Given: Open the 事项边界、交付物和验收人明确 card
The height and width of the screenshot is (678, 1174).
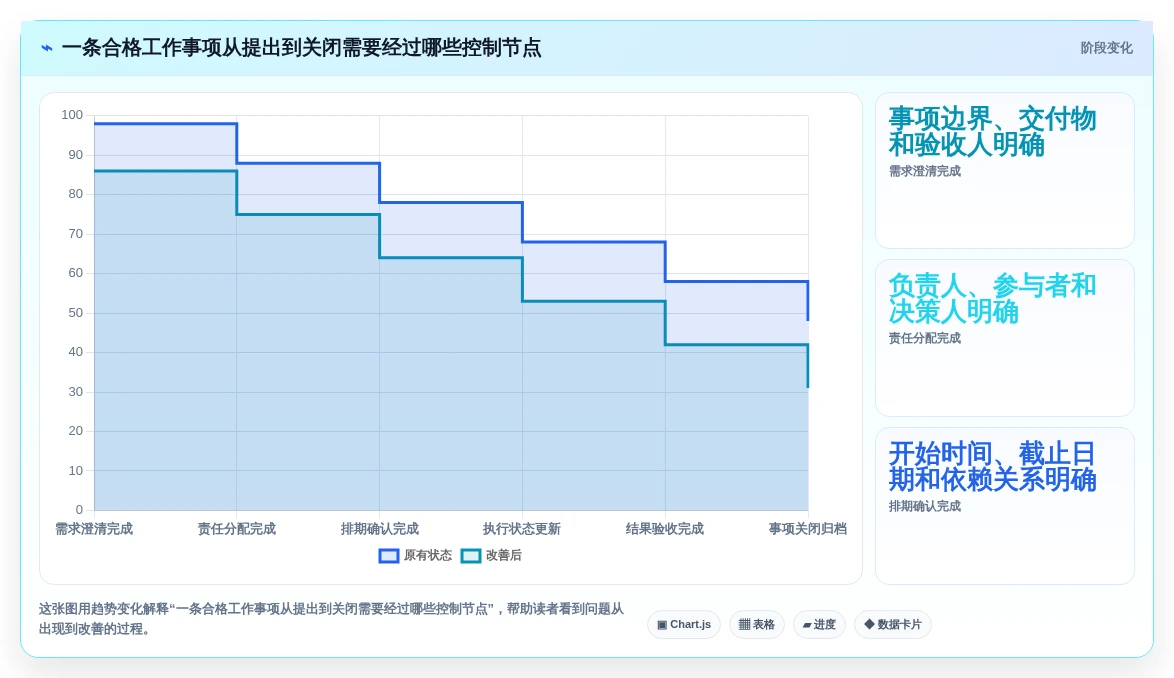Looking at the screenshot, I should pos(1005,171).
